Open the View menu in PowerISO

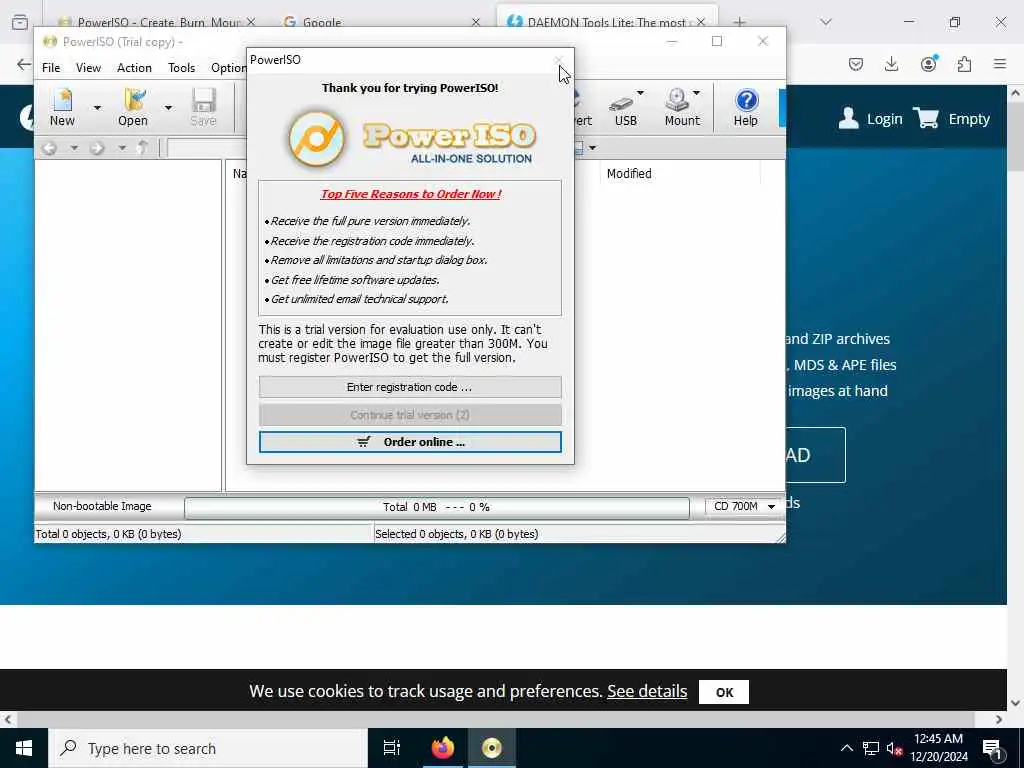click(88, 68)
